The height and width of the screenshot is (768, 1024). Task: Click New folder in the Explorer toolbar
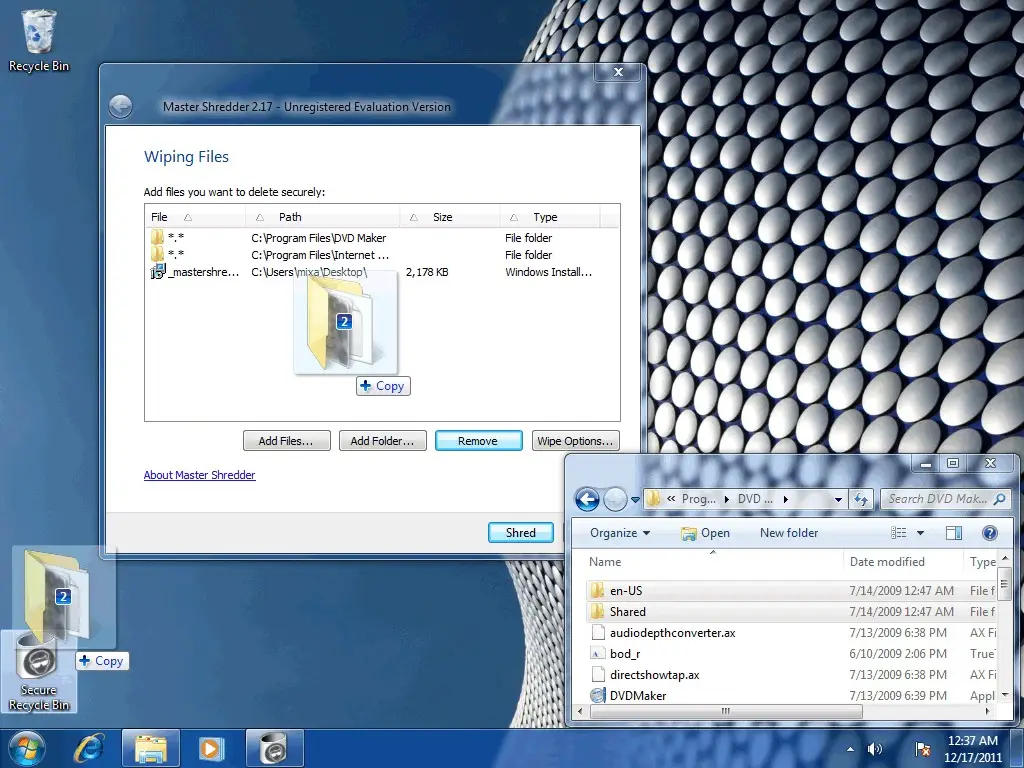[x=789, y=533]
